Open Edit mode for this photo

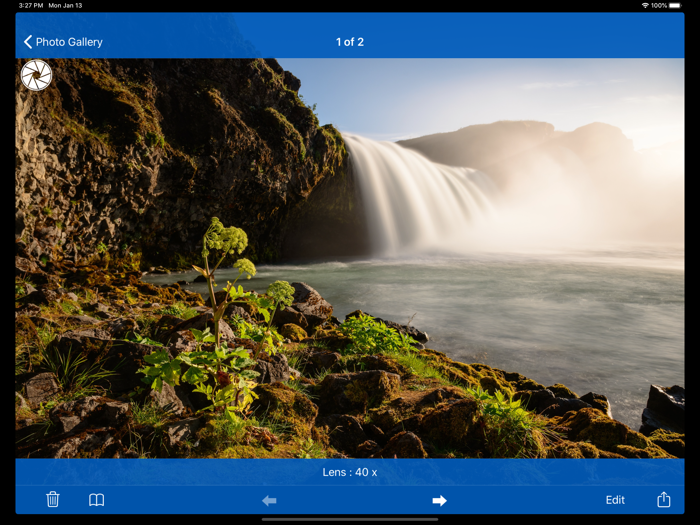(615, 500)
